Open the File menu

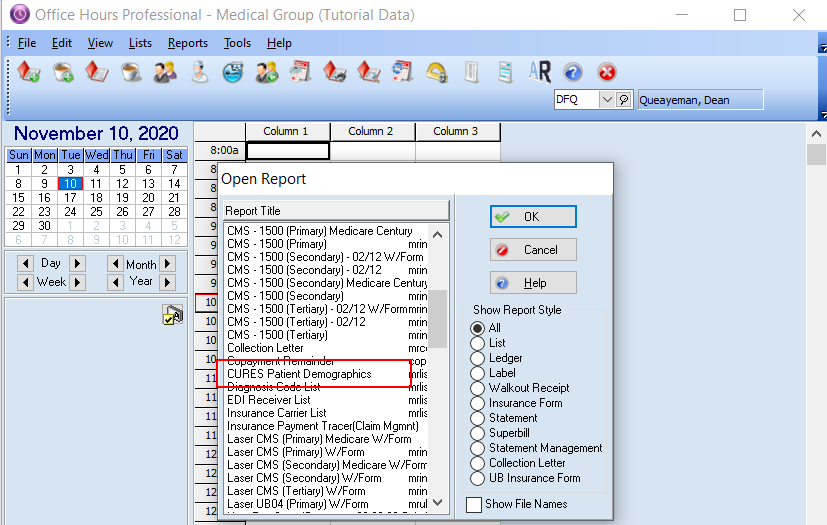click(27, 43)
